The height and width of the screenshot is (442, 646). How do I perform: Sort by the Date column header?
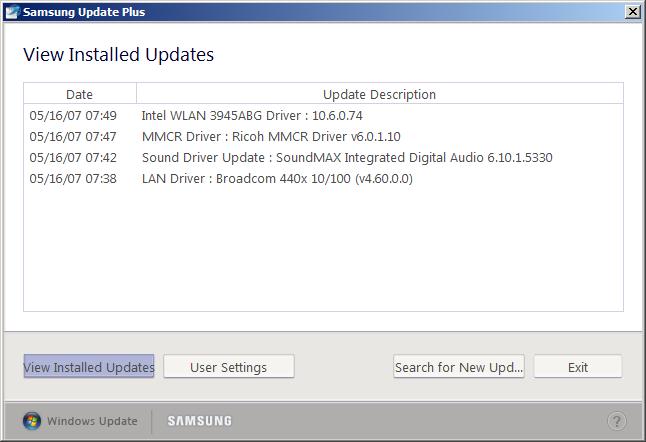80,94
